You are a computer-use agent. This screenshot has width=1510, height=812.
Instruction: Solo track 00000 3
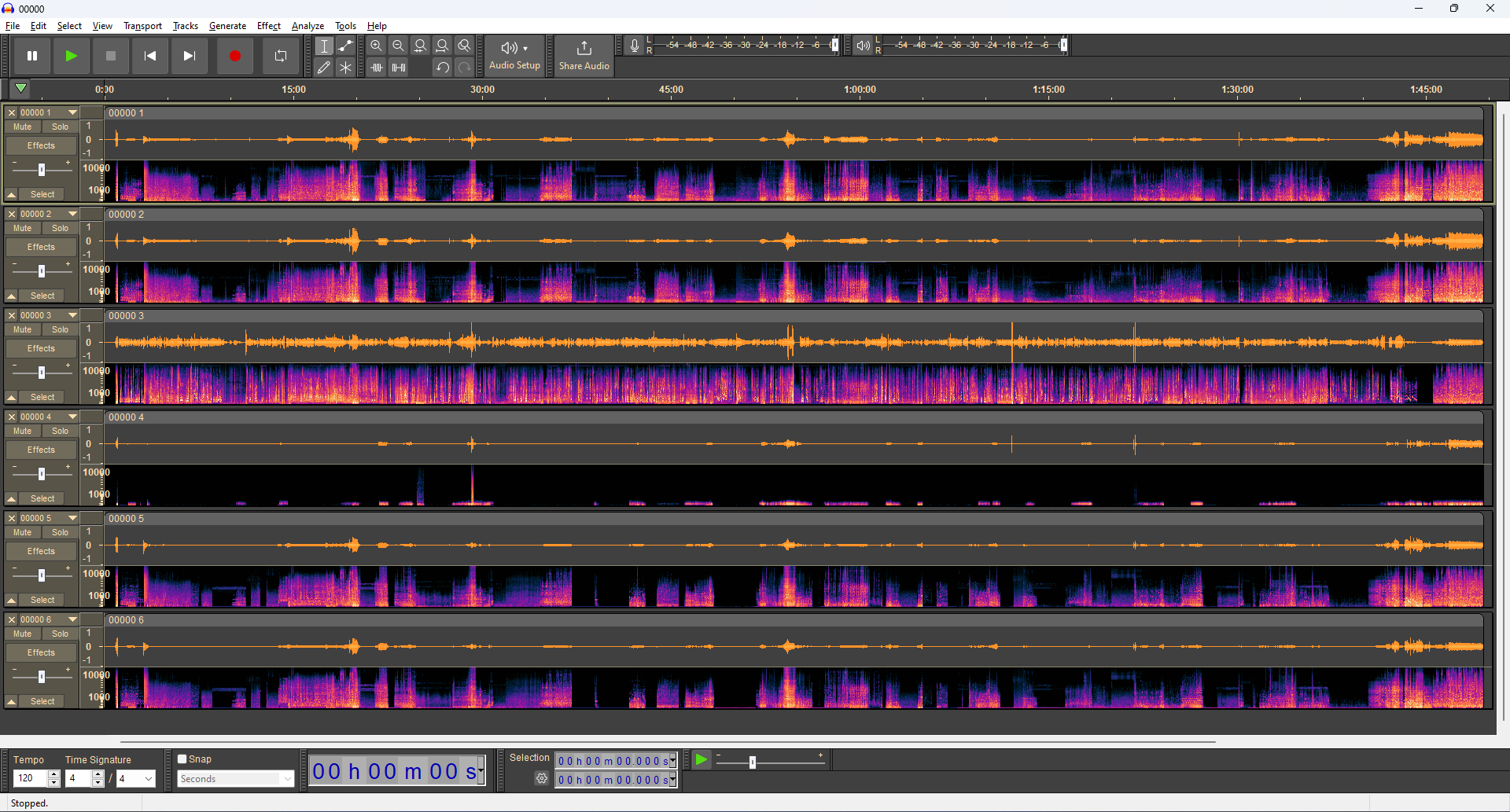pyautogui.click(x=60, y=329)
